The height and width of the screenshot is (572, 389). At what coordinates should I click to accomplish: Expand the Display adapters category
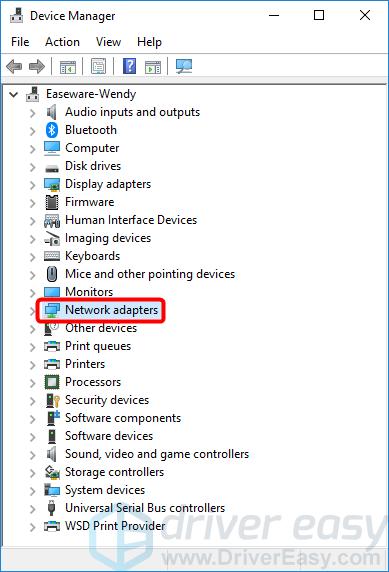click(32, 185)
